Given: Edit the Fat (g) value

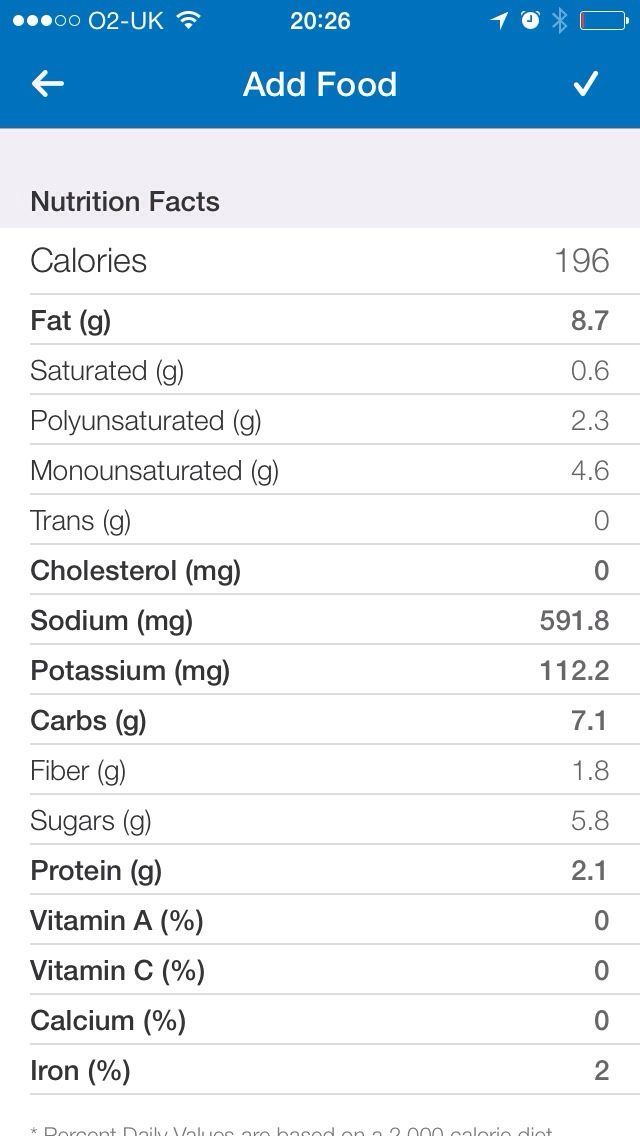Looking at the screenshot, I should coord(589,321).
